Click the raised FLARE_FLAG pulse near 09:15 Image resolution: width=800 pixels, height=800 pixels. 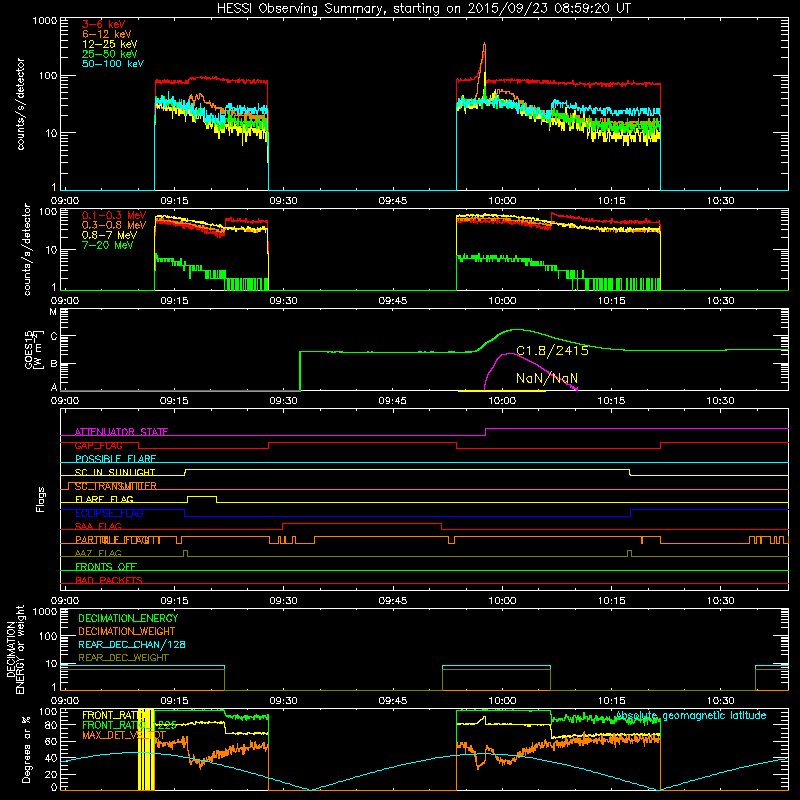(x=202, y=496)
